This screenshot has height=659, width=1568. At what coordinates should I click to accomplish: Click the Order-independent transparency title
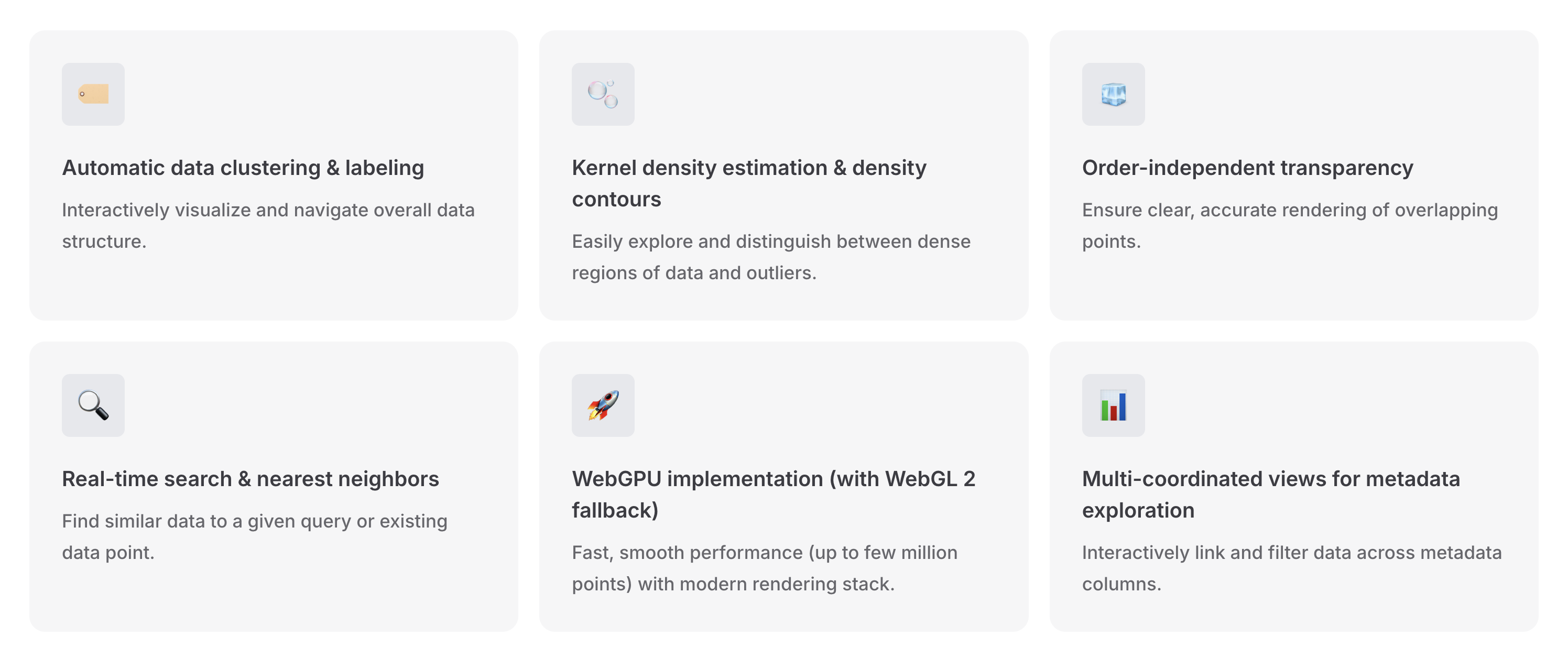pyautogui.click(x=1247, y=168)
